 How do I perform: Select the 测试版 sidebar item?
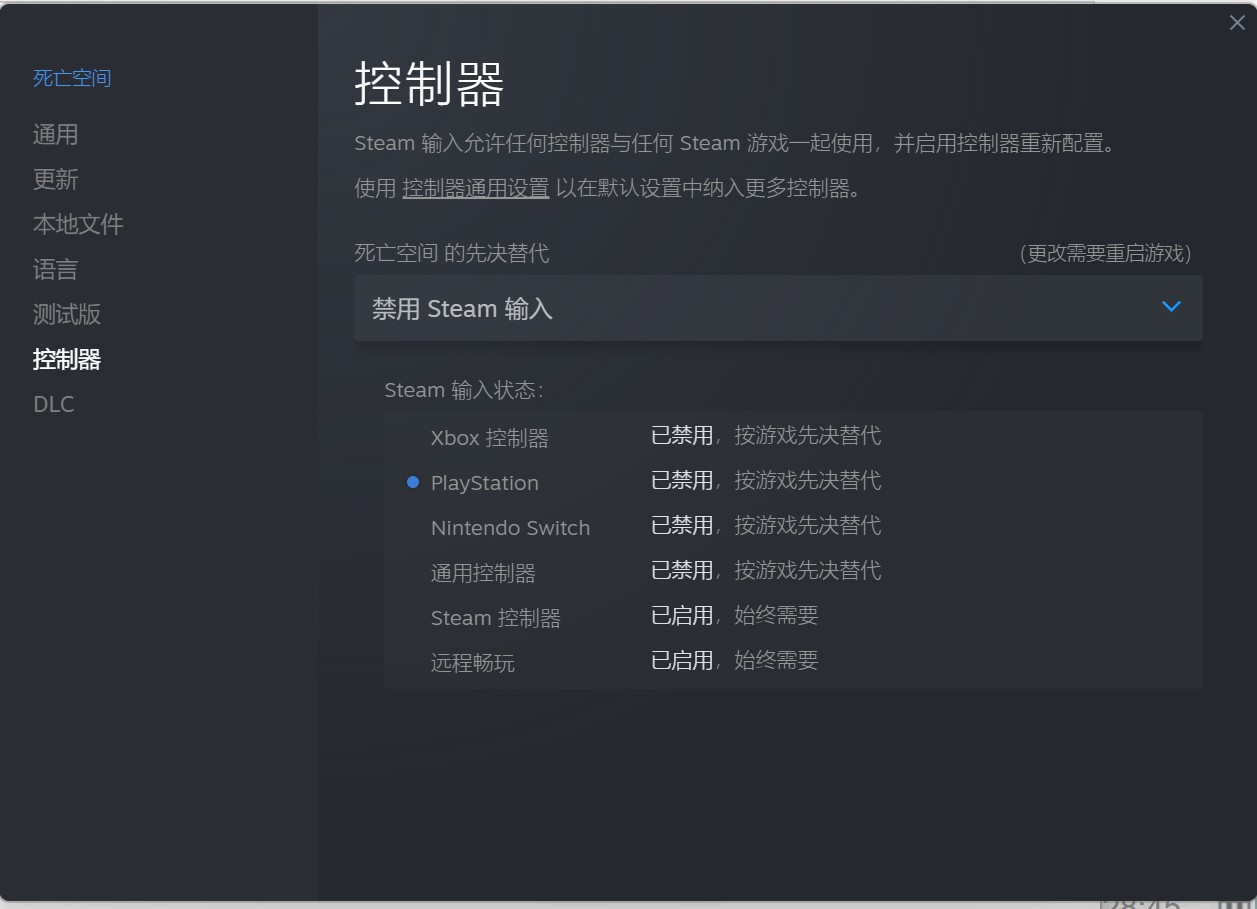point(67,315)
